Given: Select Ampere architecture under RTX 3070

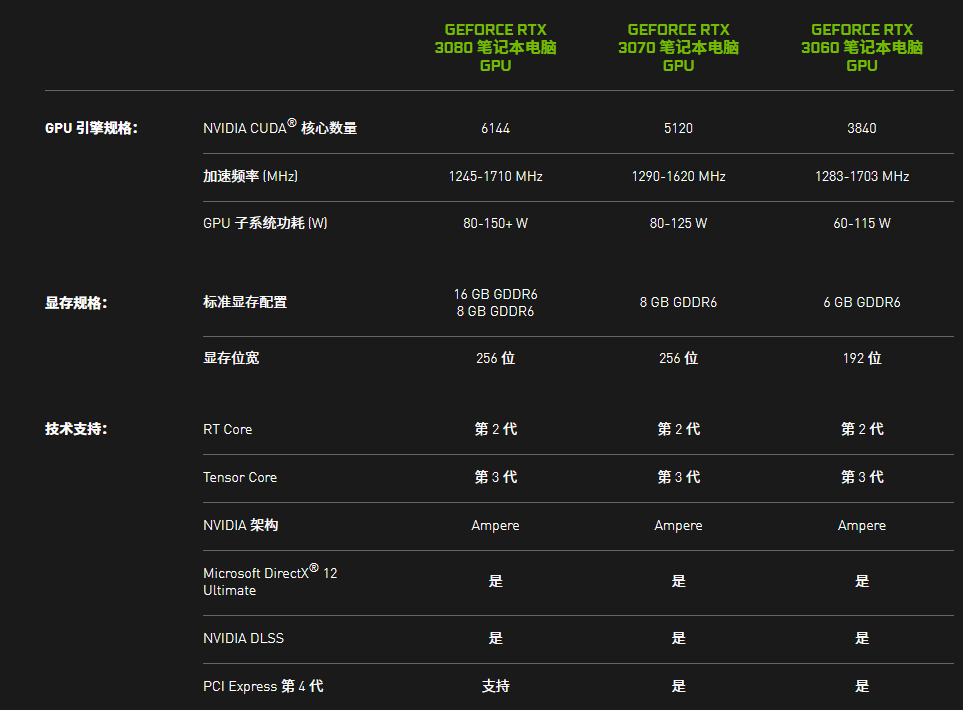Looking at the screenshot, I should [678, 526].
